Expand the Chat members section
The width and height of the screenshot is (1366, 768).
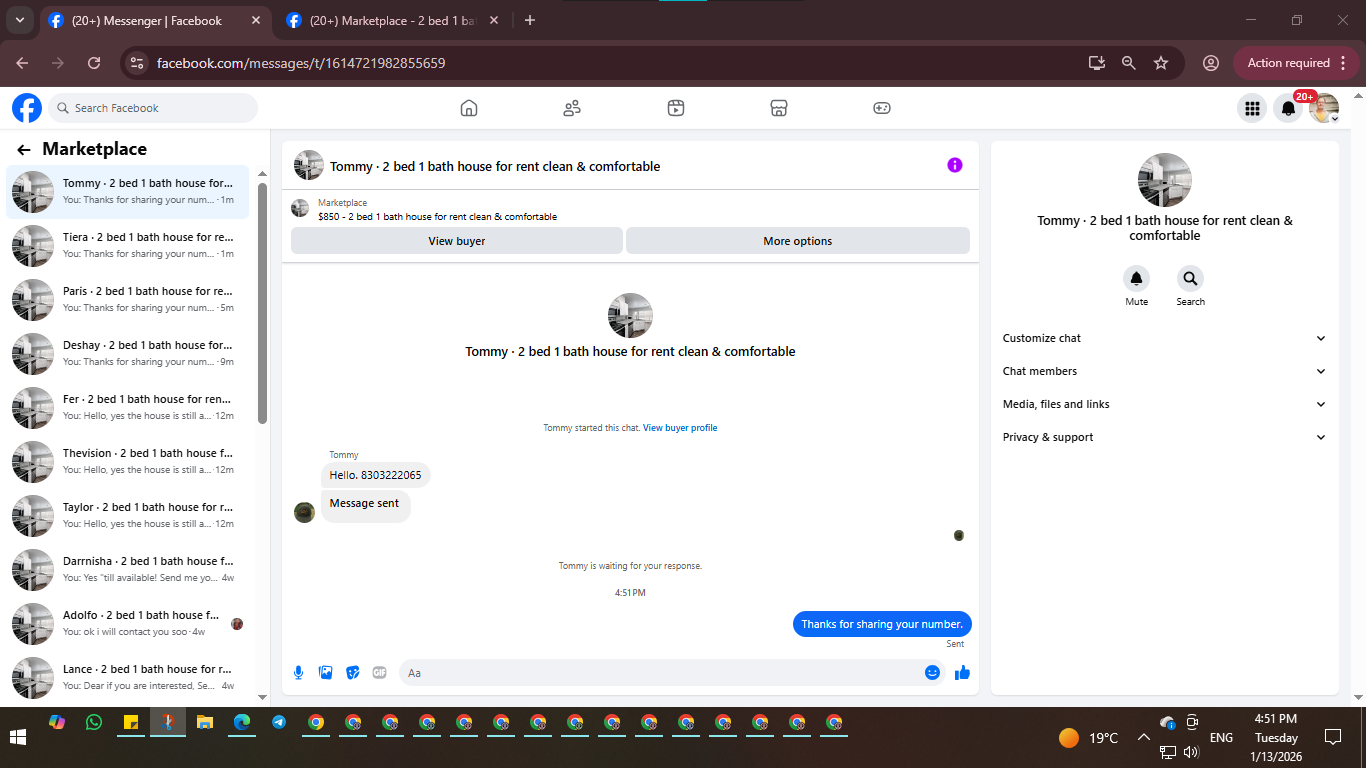tap(1165, 371)
